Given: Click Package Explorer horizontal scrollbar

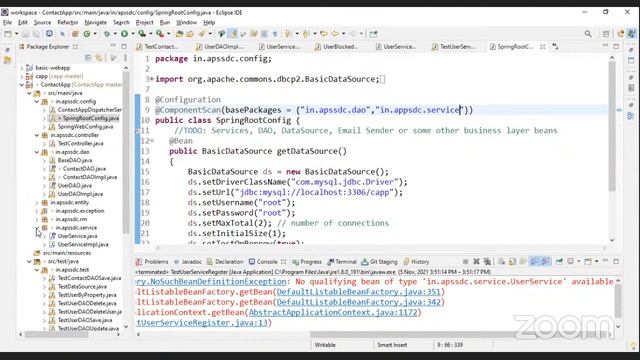Looking at the screenshot, I should (57, 334).
